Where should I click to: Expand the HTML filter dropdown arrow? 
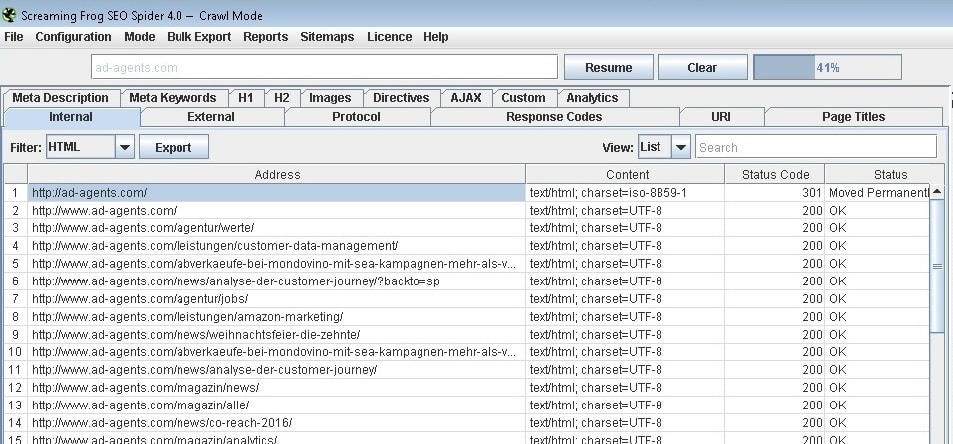tap(125, 147)
